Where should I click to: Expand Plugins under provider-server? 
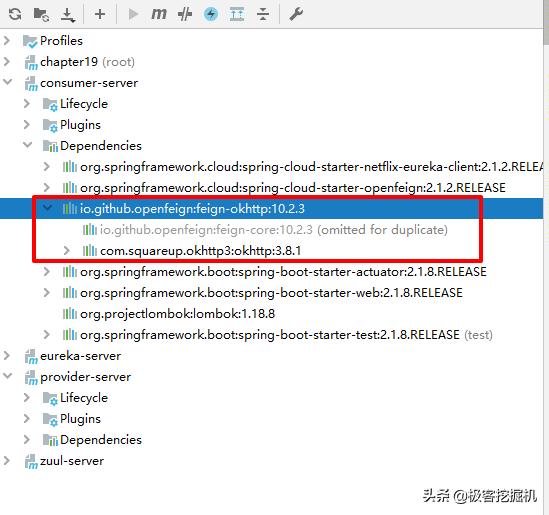pyautogui.click(x=27, y=419)
